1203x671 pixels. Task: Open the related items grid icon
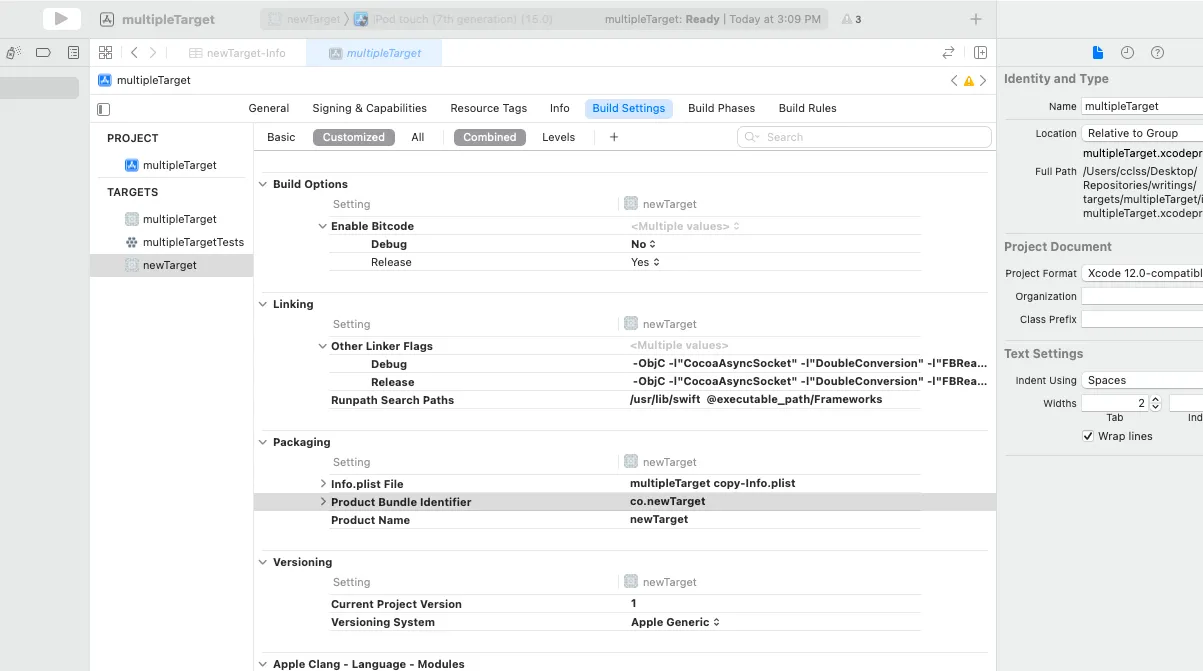105,53
